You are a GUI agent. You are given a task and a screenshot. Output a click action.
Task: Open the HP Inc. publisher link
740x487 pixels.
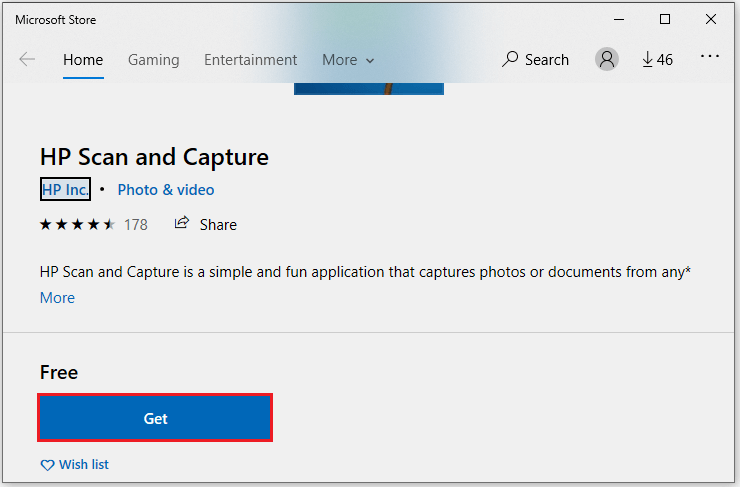pos(65,189)
